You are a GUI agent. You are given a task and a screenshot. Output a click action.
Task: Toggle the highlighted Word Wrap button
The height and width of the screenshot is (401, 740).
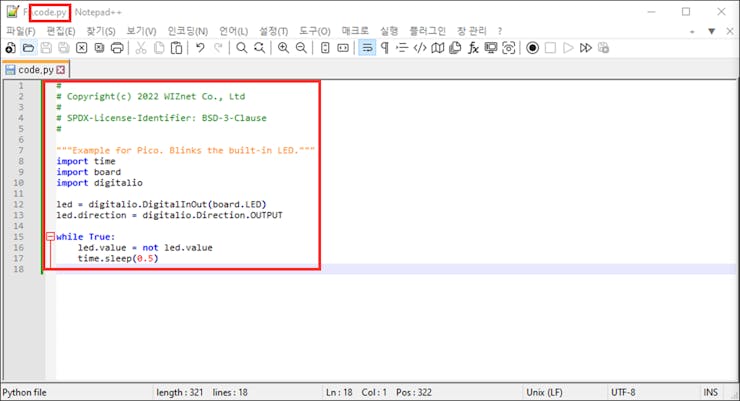click(367, 48)
